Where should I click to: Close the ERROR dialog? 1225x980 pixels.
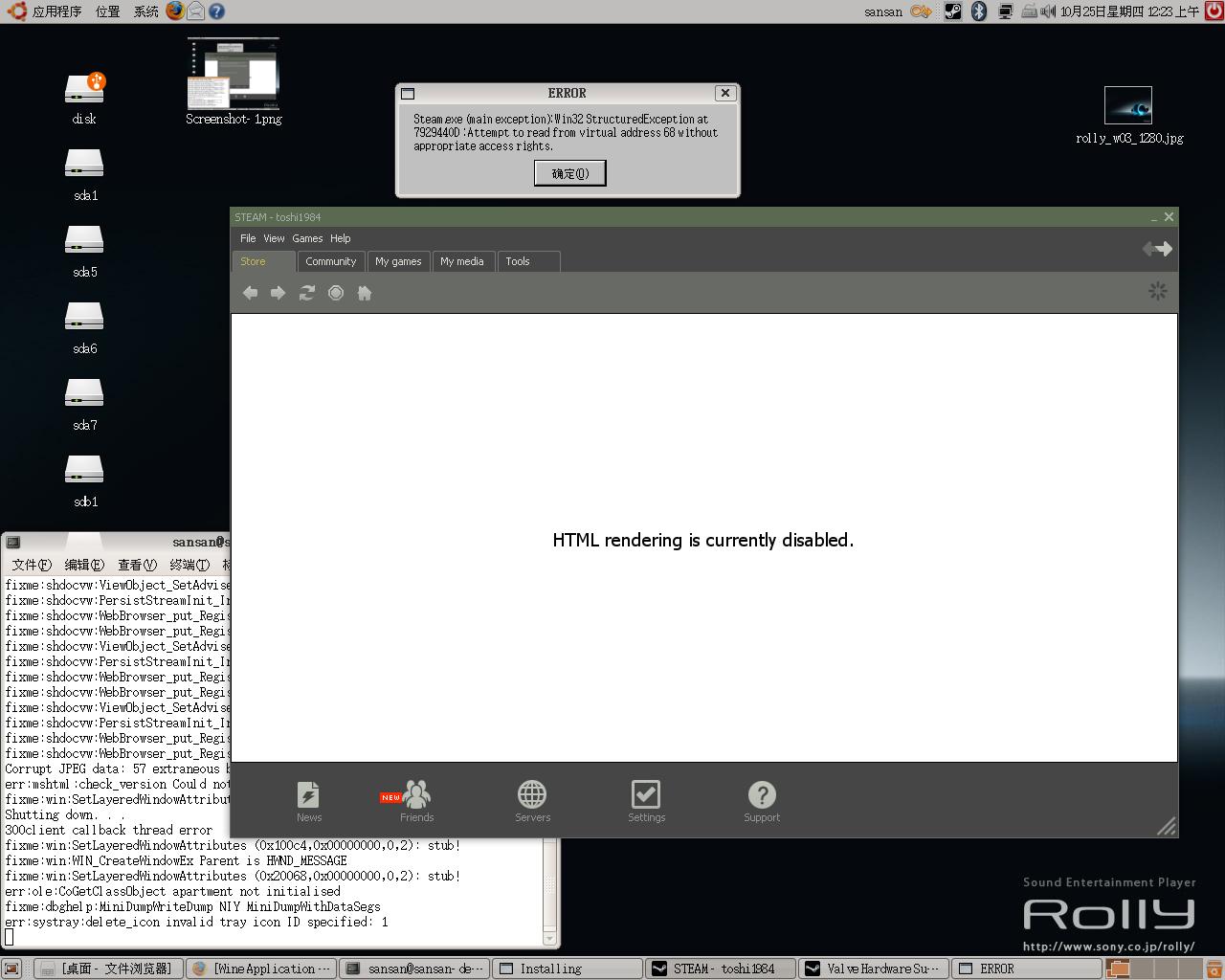(x=725, y=93)
